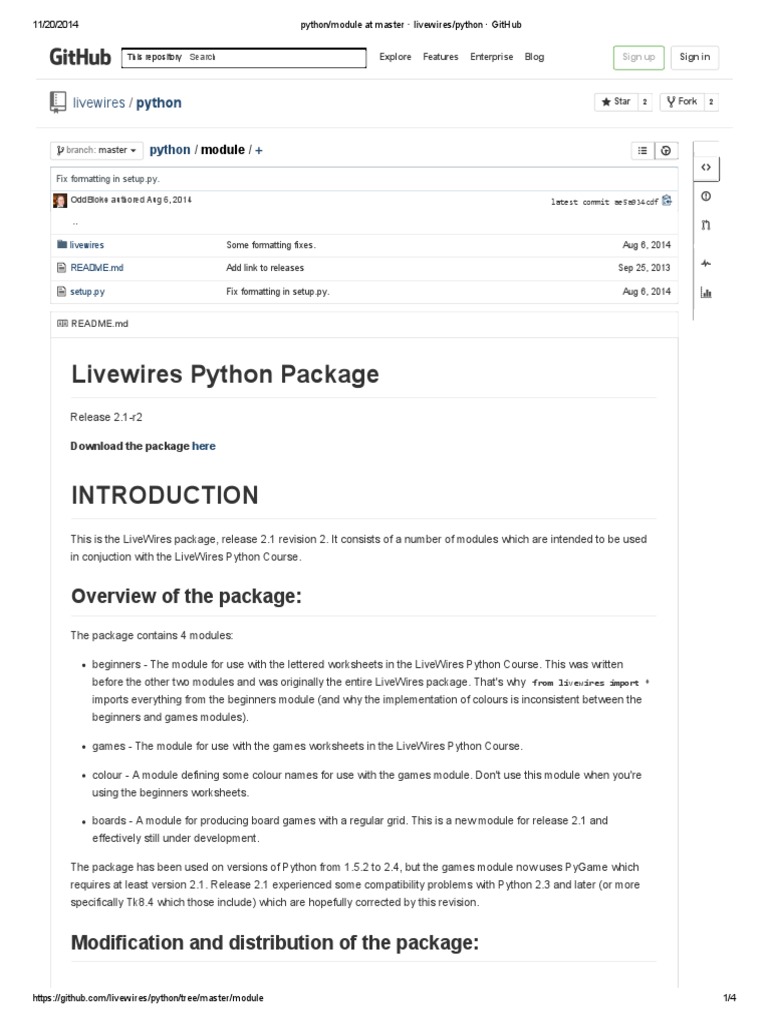The image size is (768, 1024).
Task: Fork the repository
Action: [681, 102]
